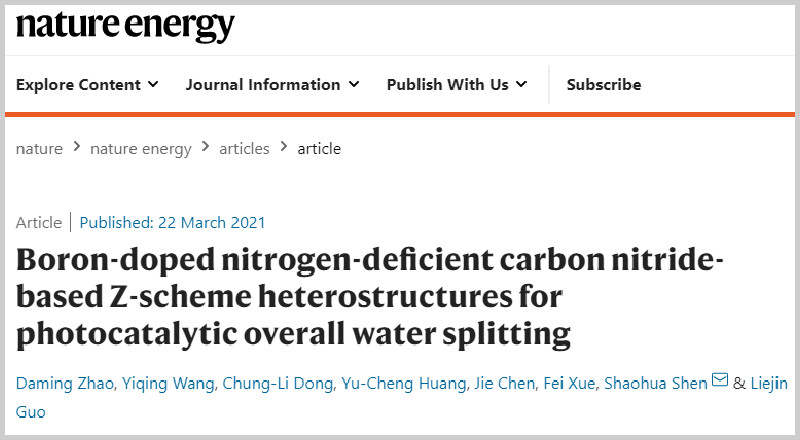
Task: Click Published: 22 March 2021 link
Action: coord(172,223)
